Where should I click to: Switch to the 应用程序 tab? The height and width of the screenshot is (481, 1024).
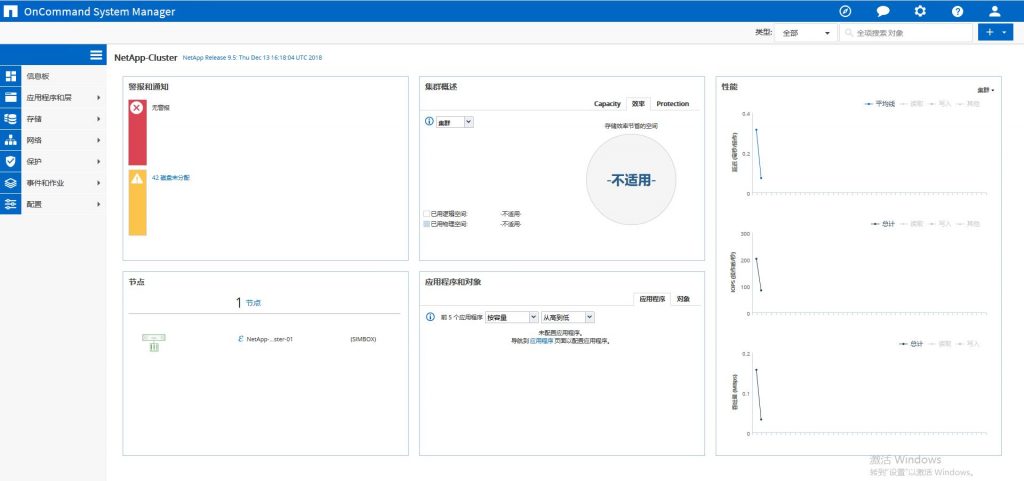[x=652, y=299]
